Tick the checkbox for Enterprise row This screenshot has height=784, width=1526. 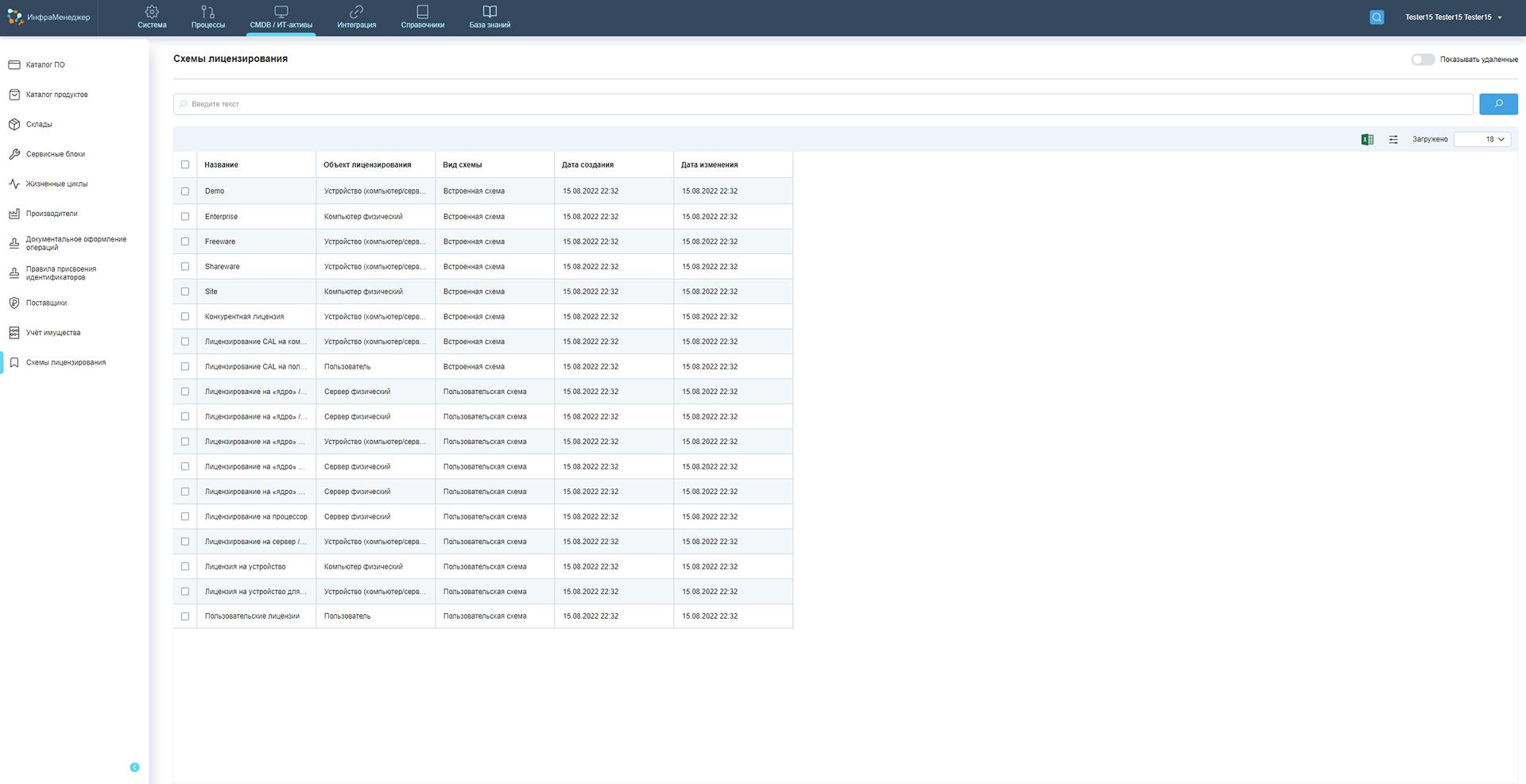(x=185, y=217)
